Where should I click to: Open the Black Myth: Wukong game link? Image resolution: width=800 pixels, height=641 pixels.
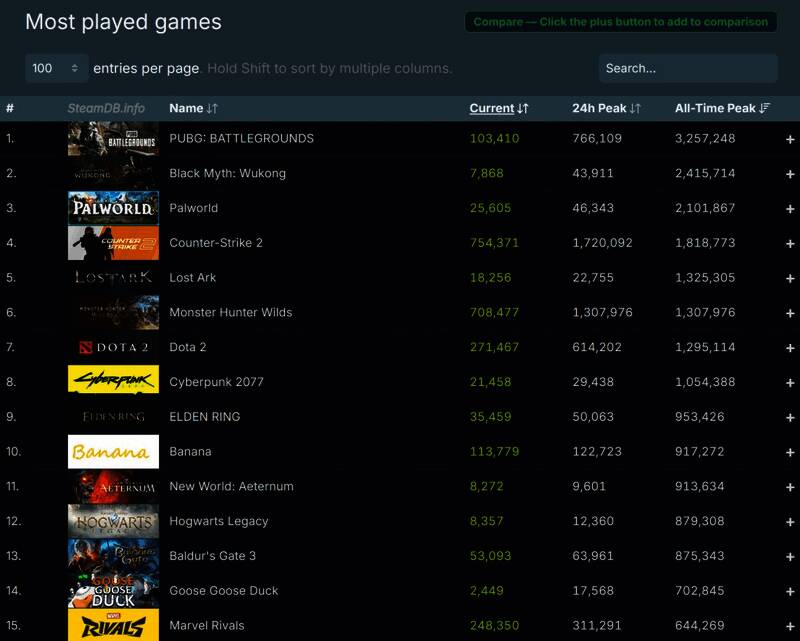tap(227, 173)
